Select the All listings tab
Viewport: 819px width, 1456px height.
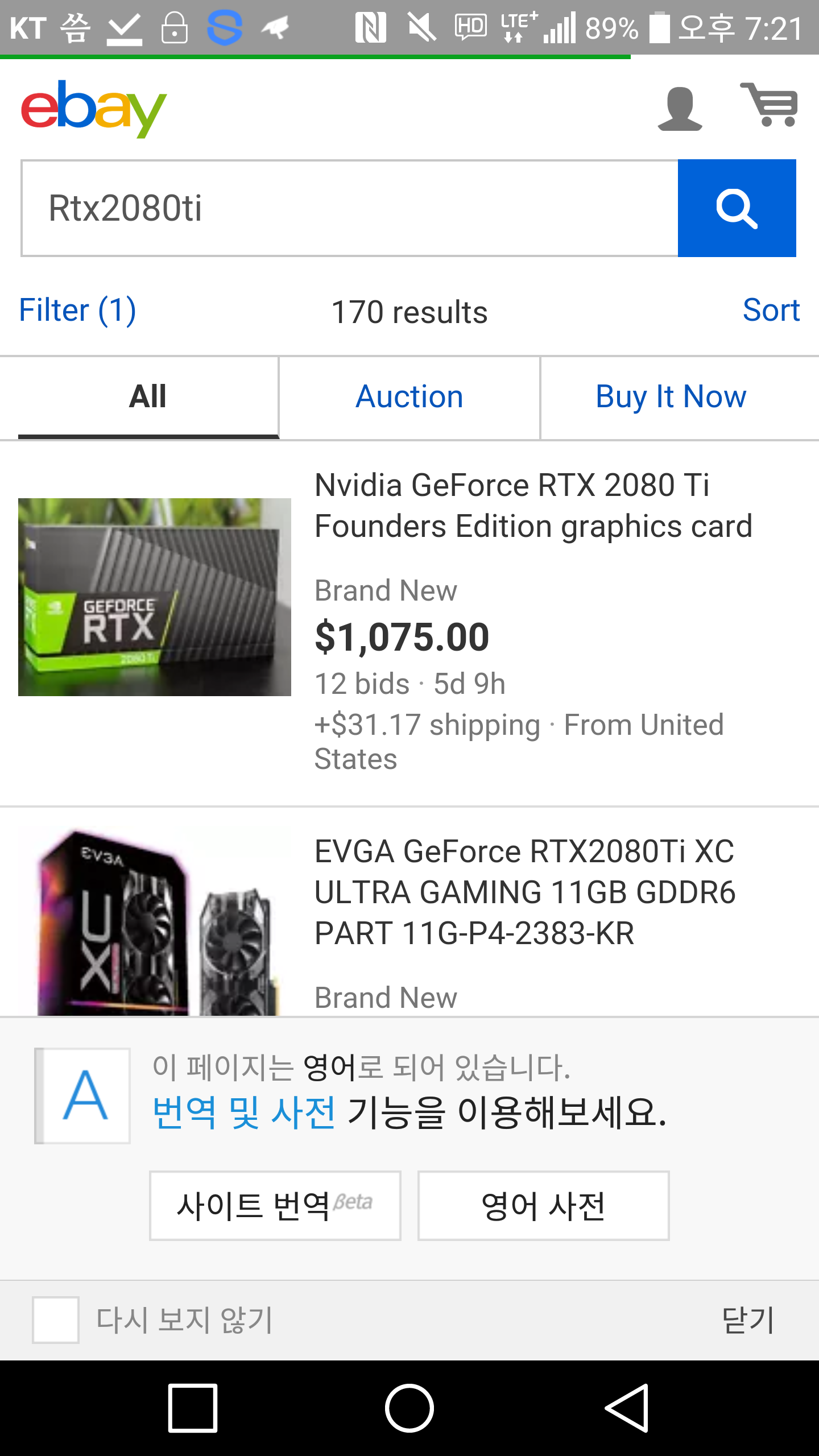pyautogui.click(x=148, y=397)
